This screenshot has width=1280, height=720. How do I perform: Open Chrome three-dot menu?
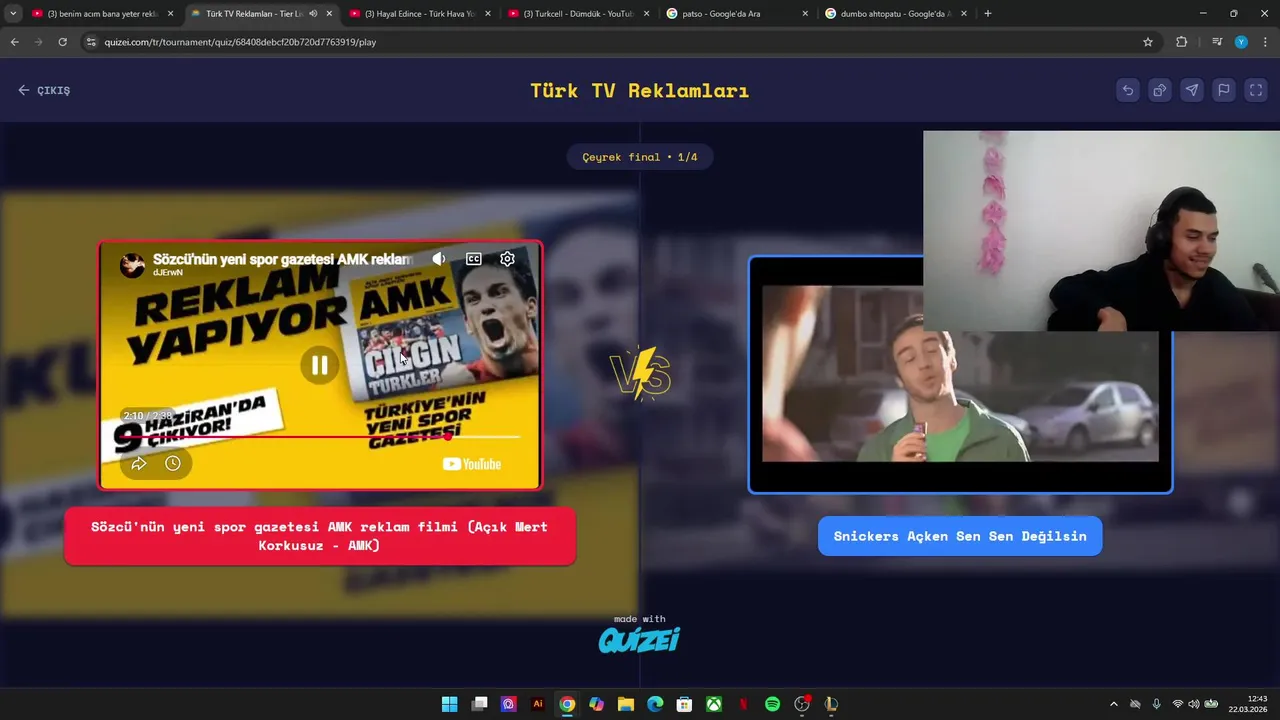pyautogui.click(x=1266, y=42)
